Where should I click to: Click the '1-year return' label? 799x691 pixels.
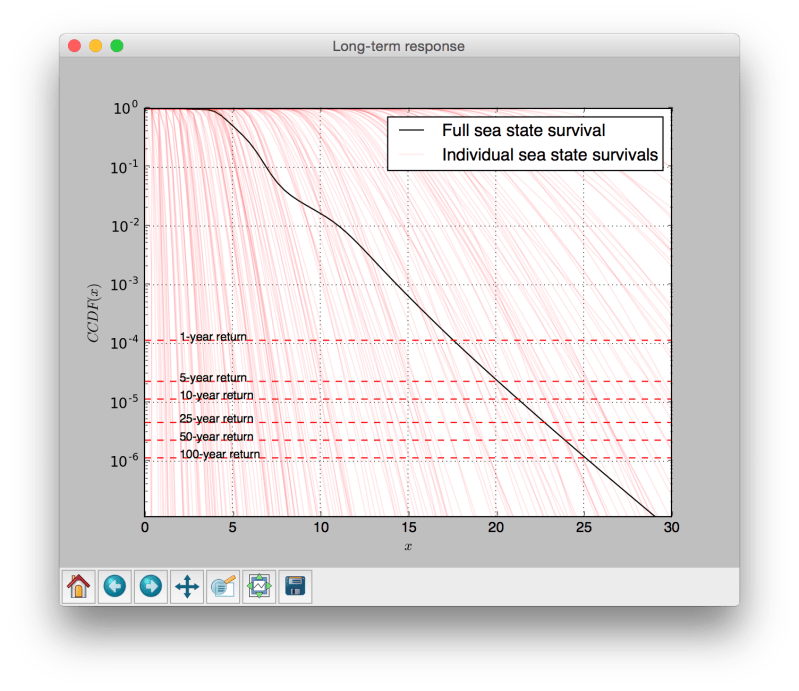pyautogui.click(x=214, y=337)
